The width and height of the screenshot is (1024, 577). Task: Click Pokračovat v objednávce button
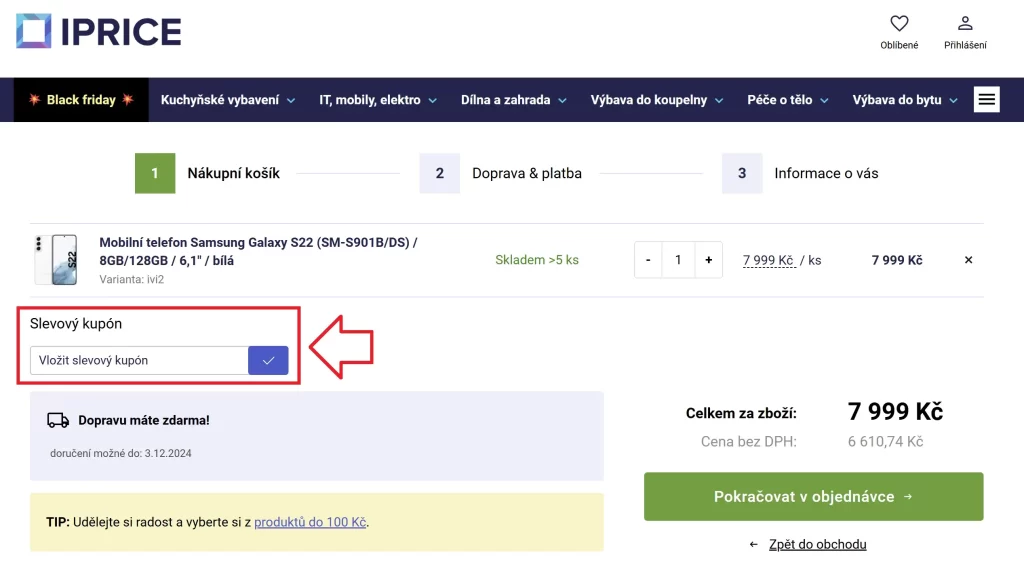pyautogui.click(x=814, y=497)
